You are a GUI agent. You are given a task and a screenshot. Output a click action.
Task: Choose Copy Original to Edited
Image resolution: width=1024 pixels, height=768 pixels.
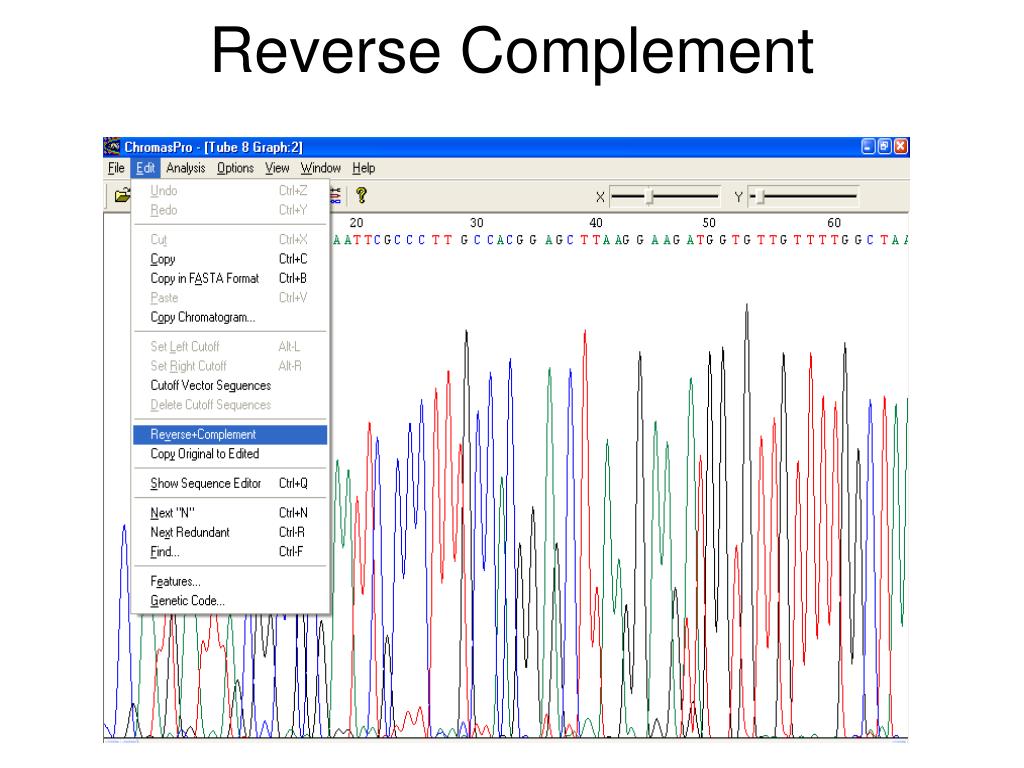pos(230,454)
